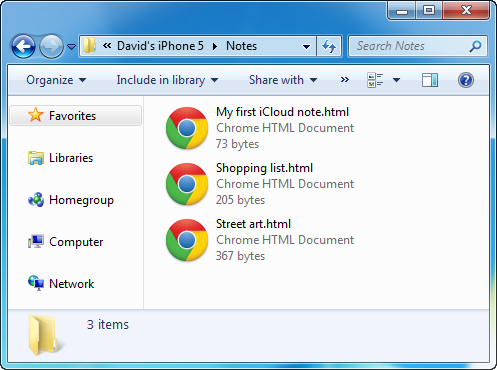
Task: Open the view options dropdown arrow
Action: 396,80
